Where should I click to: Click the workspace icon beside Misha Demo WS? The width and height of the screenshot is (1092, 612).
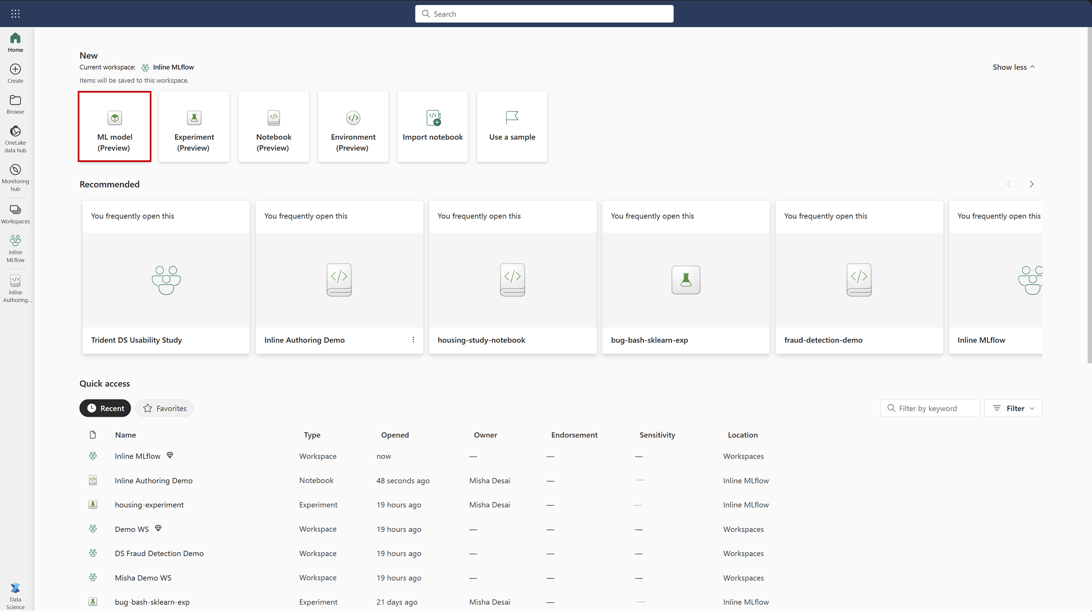point(93,578)
